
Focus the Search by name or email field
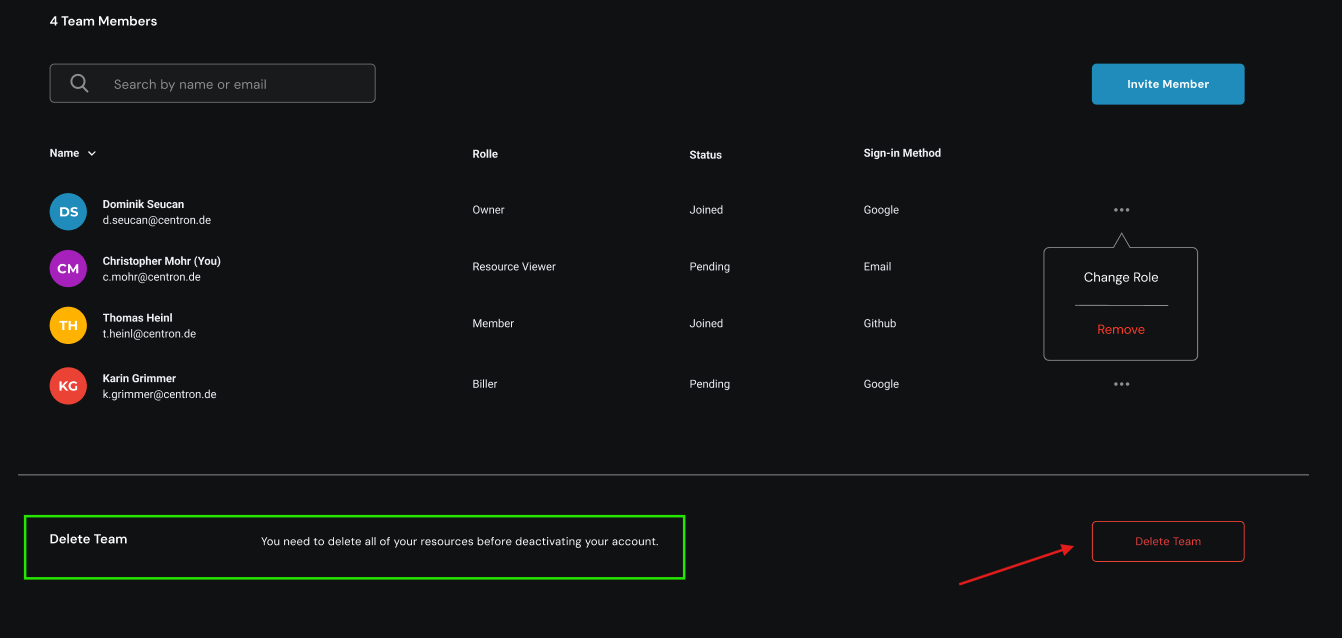coord(230,84)
